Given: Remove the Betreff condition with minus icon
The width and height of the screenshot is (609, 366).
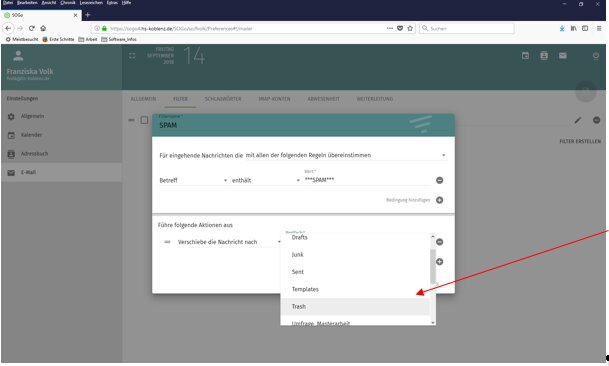Looking at the screenshot, I should coord(439,180).
